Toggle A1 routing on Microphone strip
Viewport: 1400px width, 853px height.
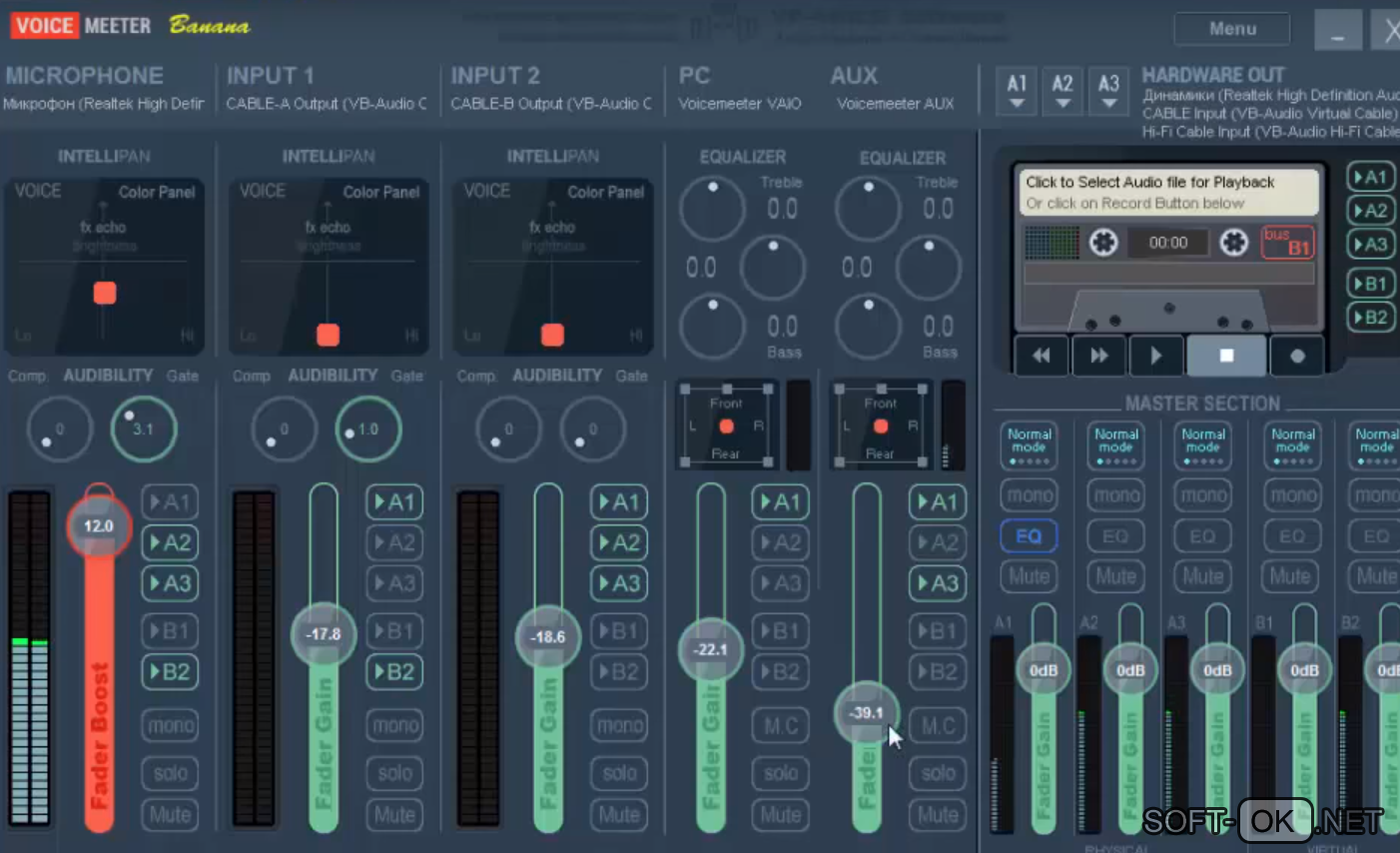click(170, 502)
